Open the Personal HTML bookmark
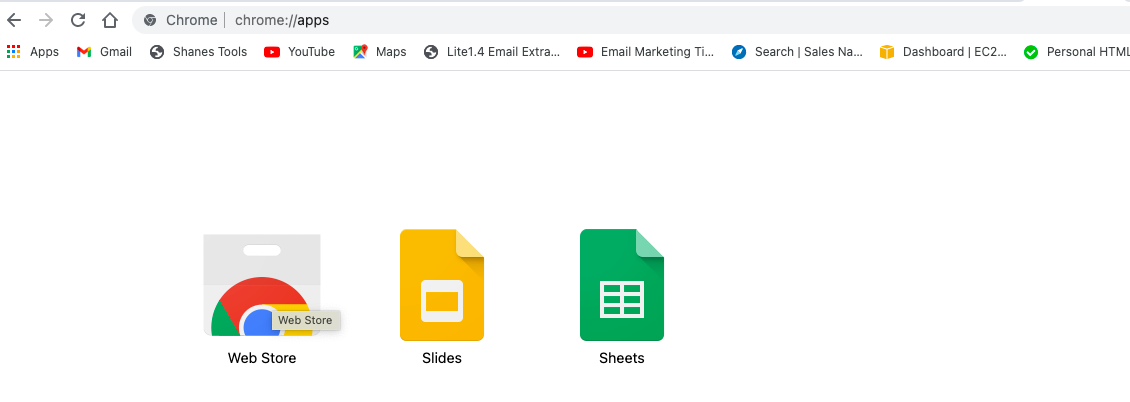The width and height of the screenshot is (1130, 402). coord(1077,52)
